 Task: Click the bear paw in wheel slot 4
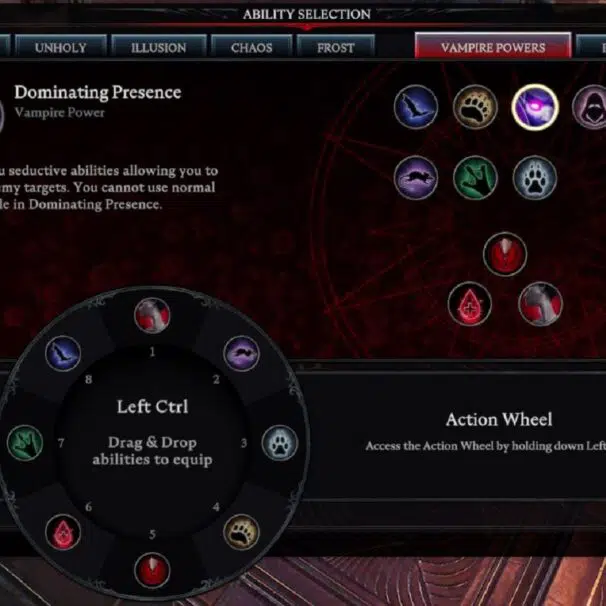[241, 532]
